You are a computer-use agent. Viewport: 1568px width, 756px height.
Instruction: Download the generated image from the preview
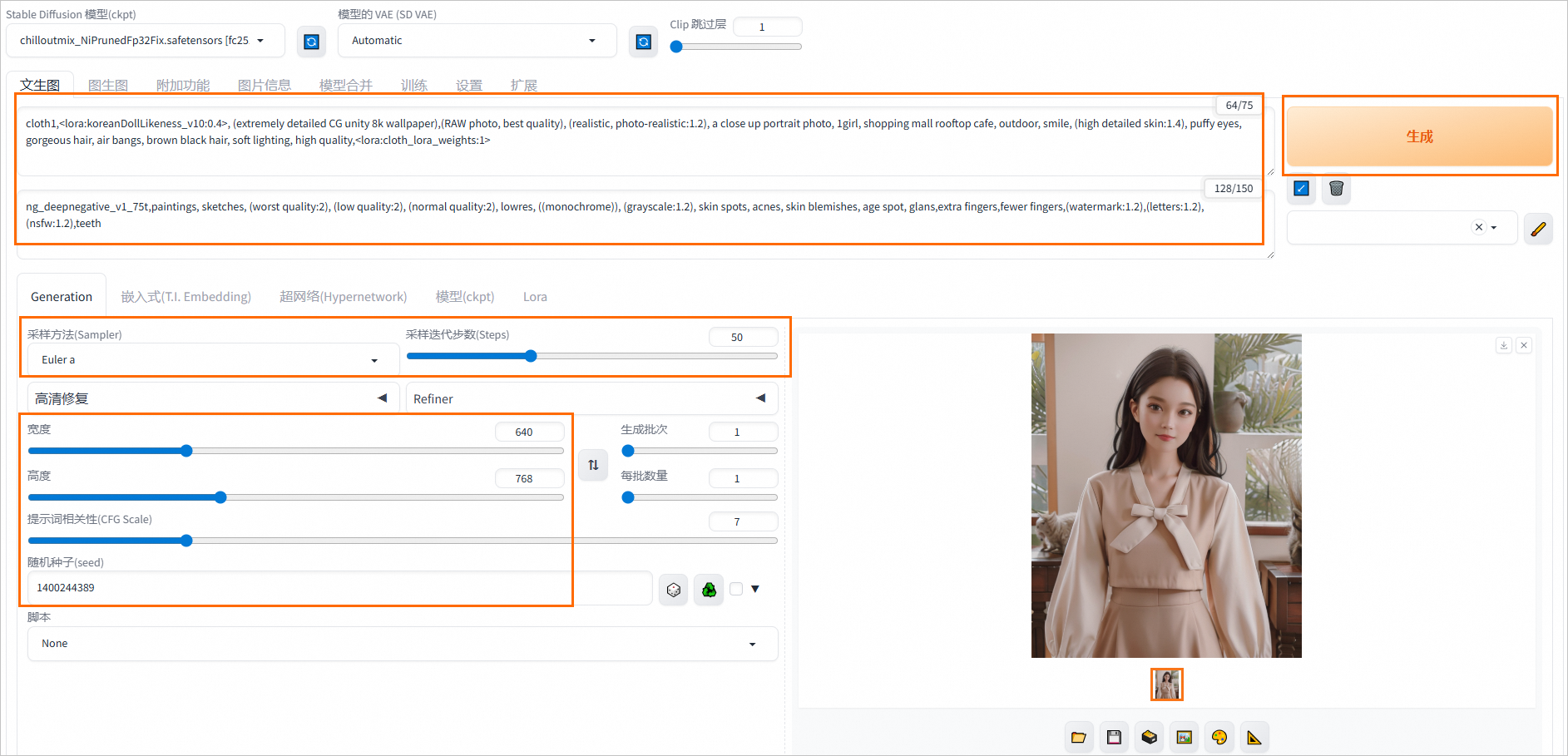(1503, 345)
